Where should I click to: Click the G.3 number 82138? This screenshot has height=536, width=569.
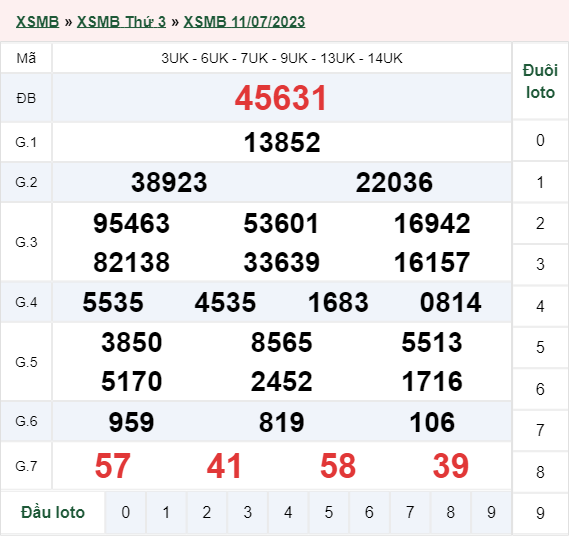coord(131,262)
